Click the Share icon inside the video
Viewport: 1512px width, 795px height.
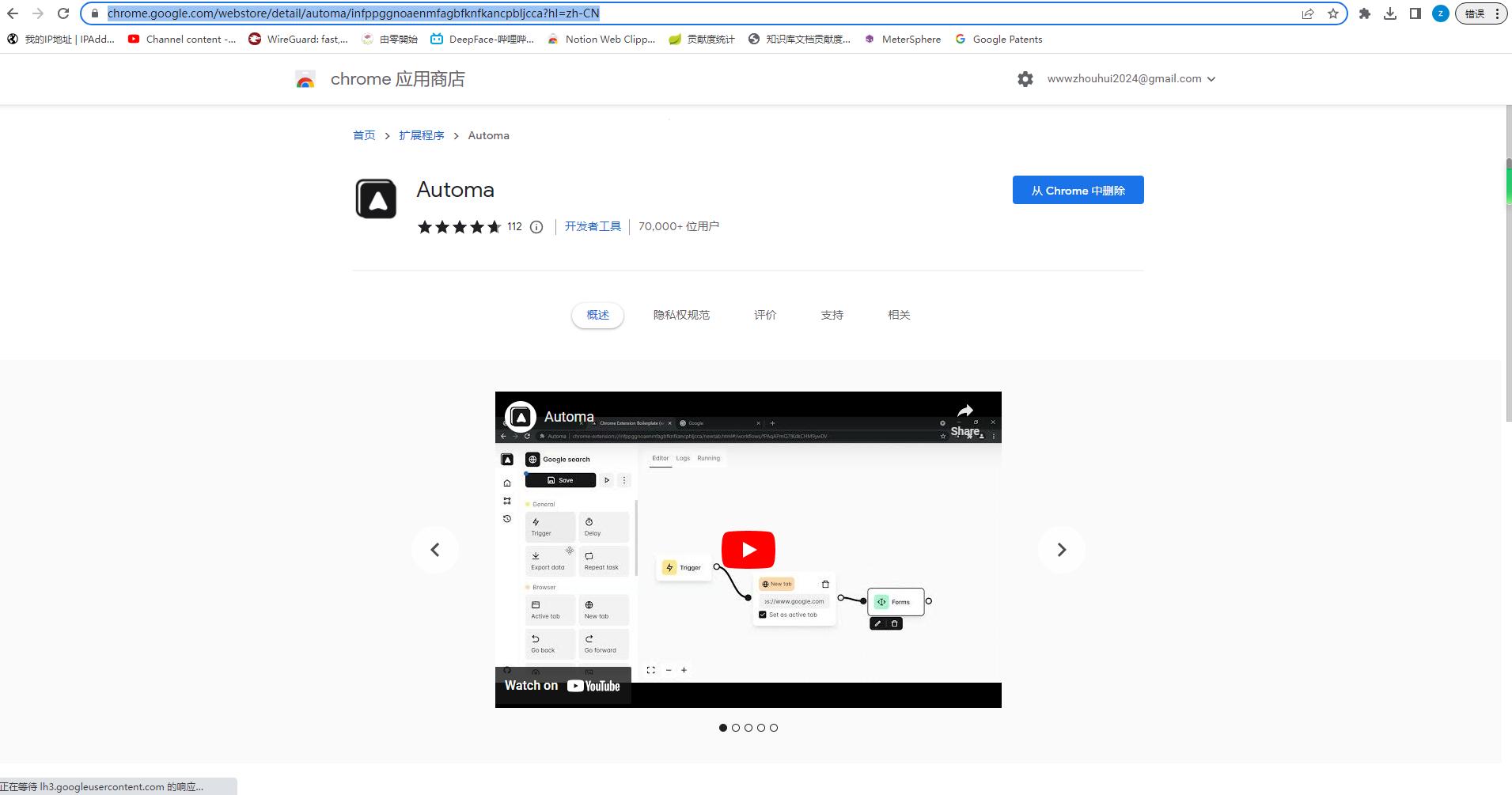pos(964,411)
